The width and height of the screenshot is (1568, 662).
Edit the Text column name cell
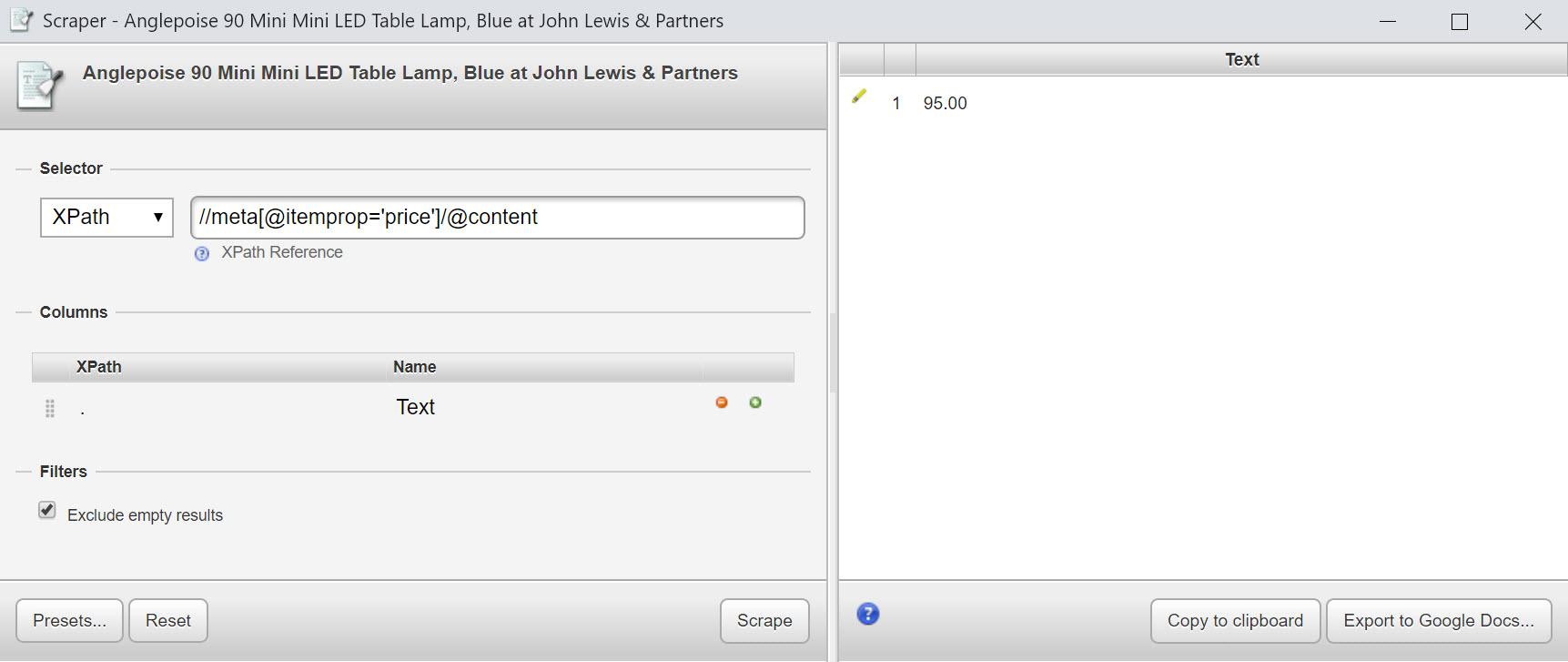pyautogui.click(x=416, y=407)
